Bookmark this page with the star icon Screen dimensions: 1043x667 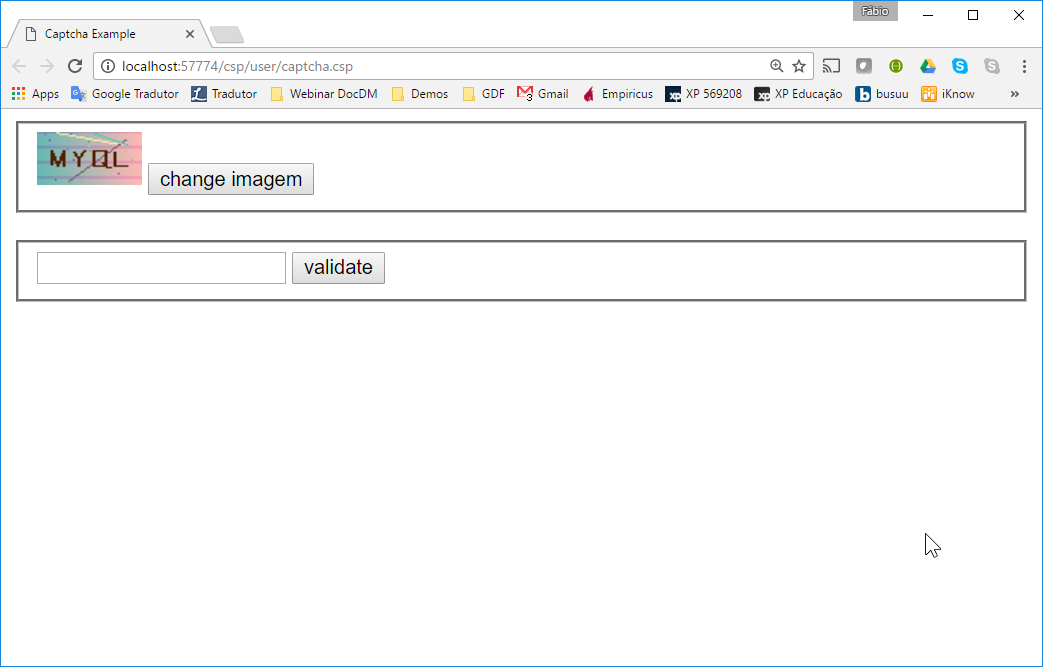pos(799,66)
